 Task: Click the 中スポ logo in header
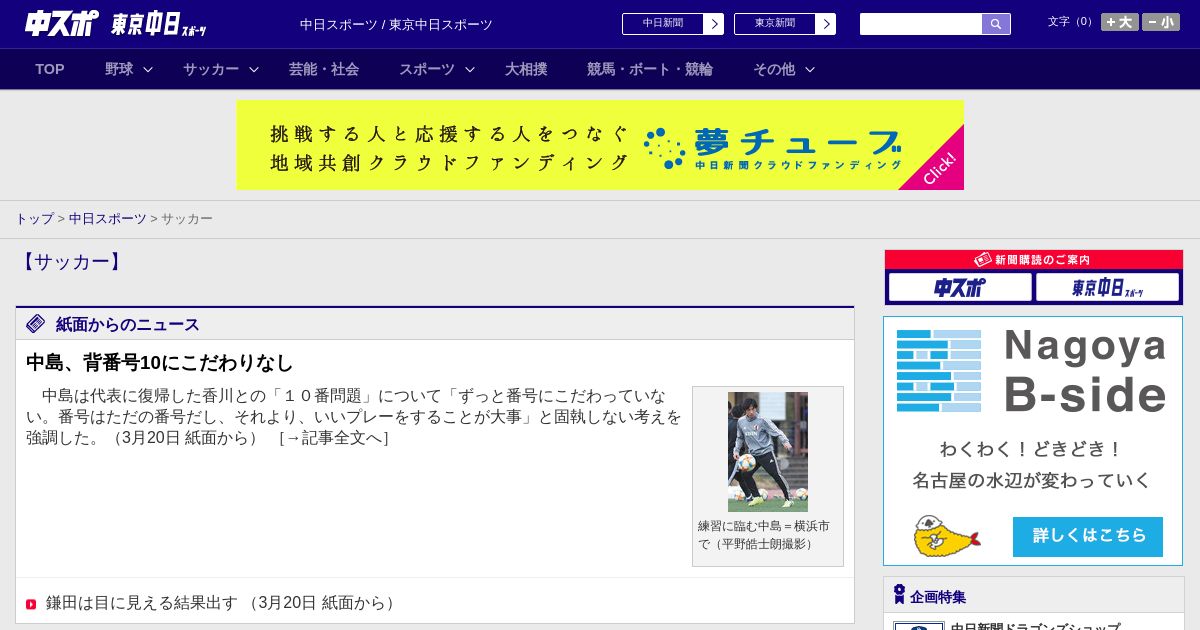62,23
